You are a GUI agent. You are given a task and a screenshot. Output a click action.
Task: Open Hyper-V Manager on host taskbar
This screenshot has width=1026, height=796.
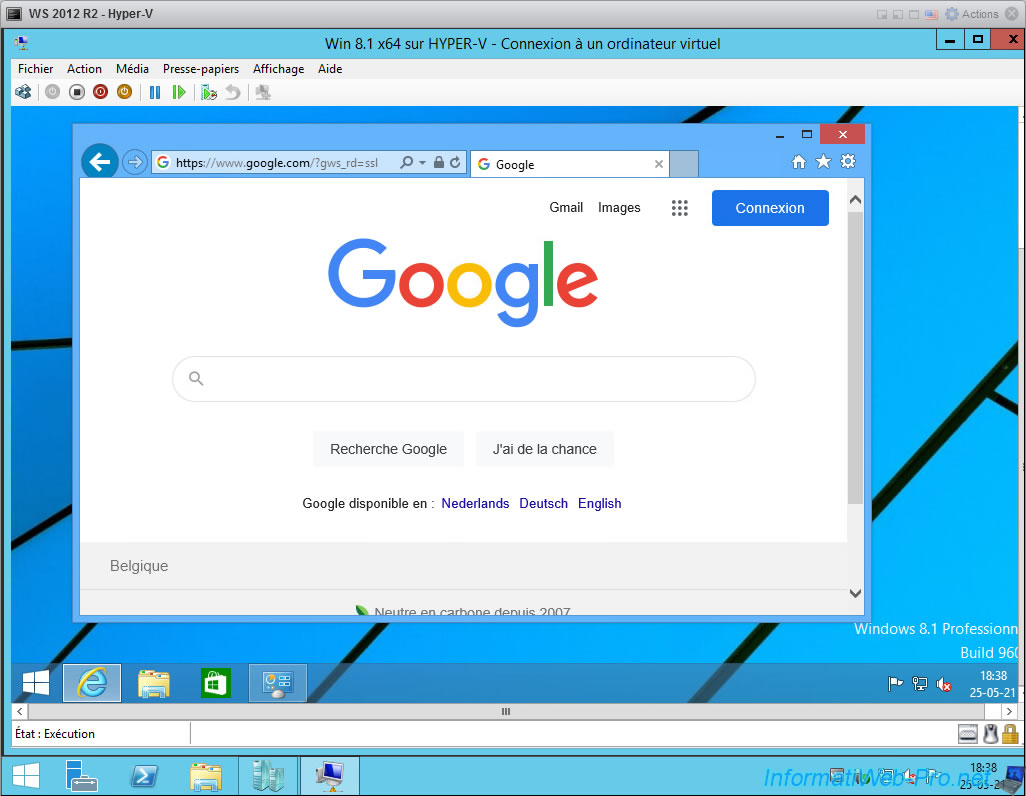point(268,776)
